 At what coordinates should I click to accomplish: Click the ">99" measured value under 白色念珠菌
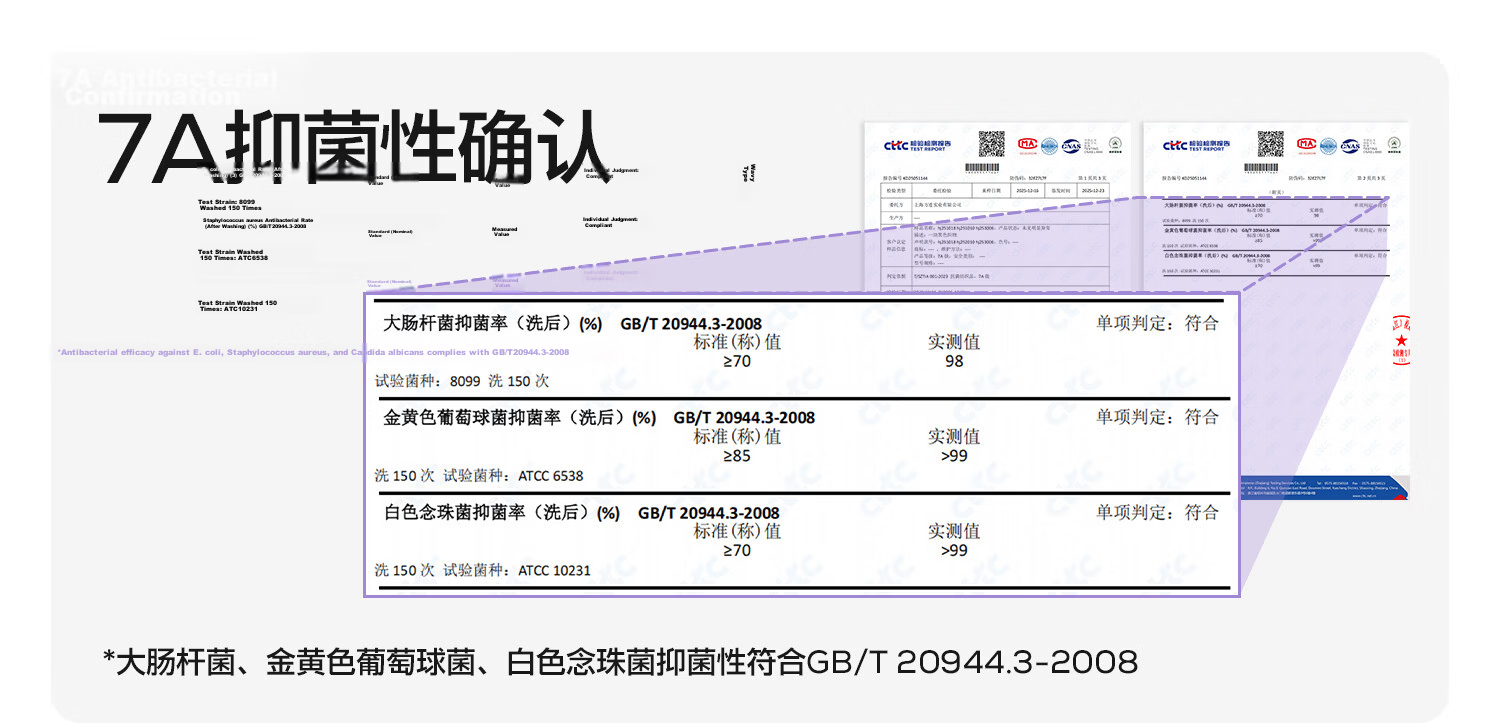click(x=954, y=550)
